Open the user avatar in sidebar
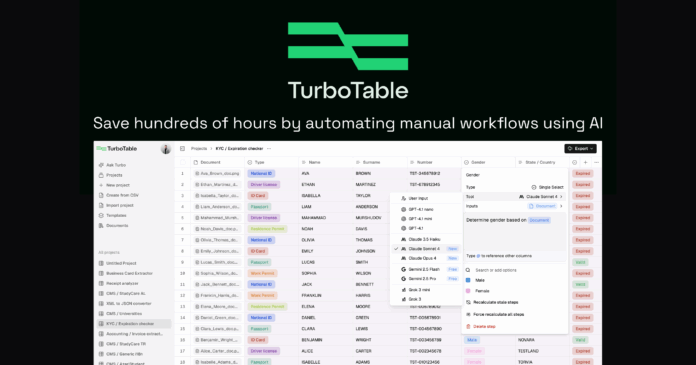 166,149
